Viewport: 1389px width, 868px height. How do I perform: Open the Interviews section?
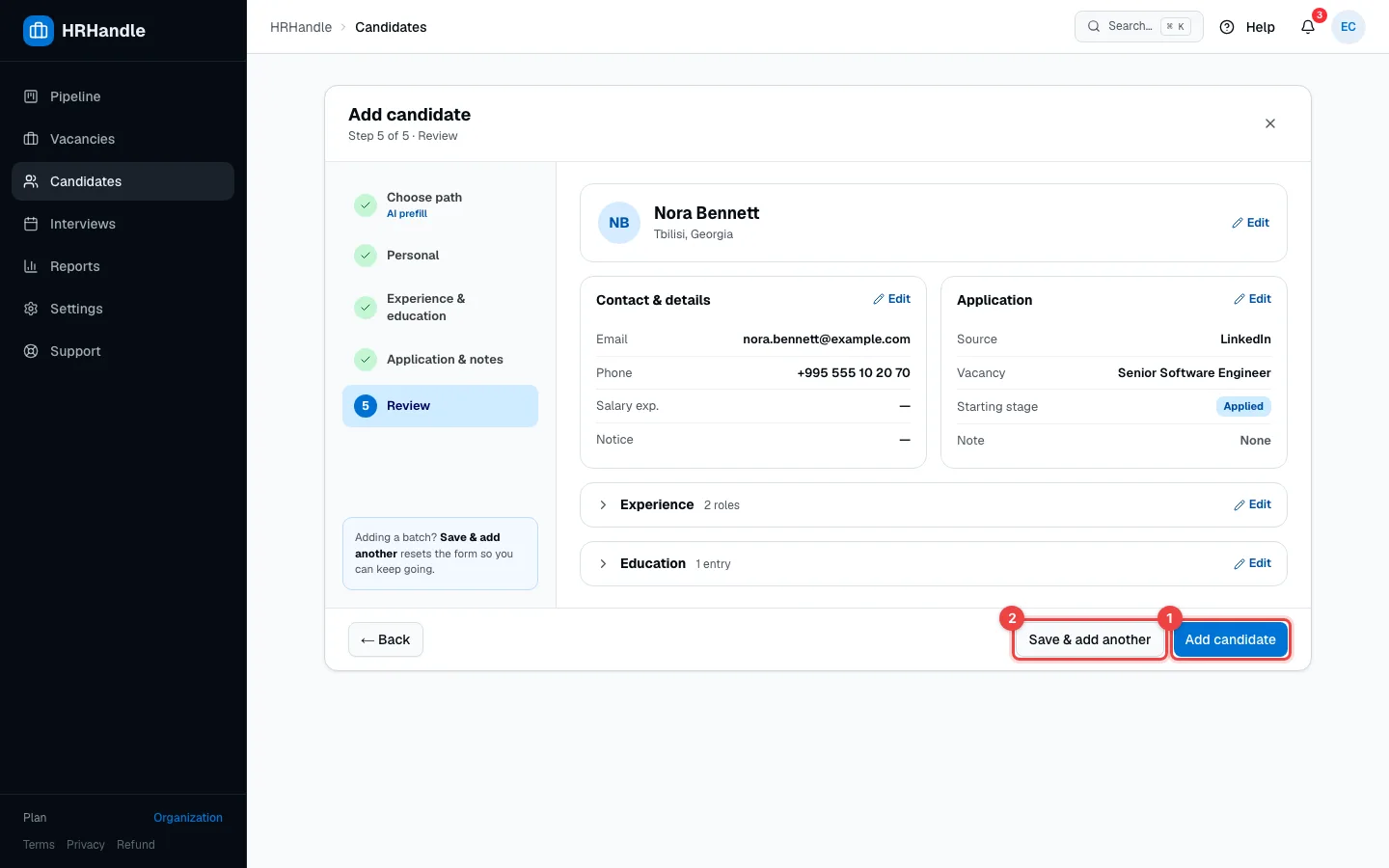[123, 224]
